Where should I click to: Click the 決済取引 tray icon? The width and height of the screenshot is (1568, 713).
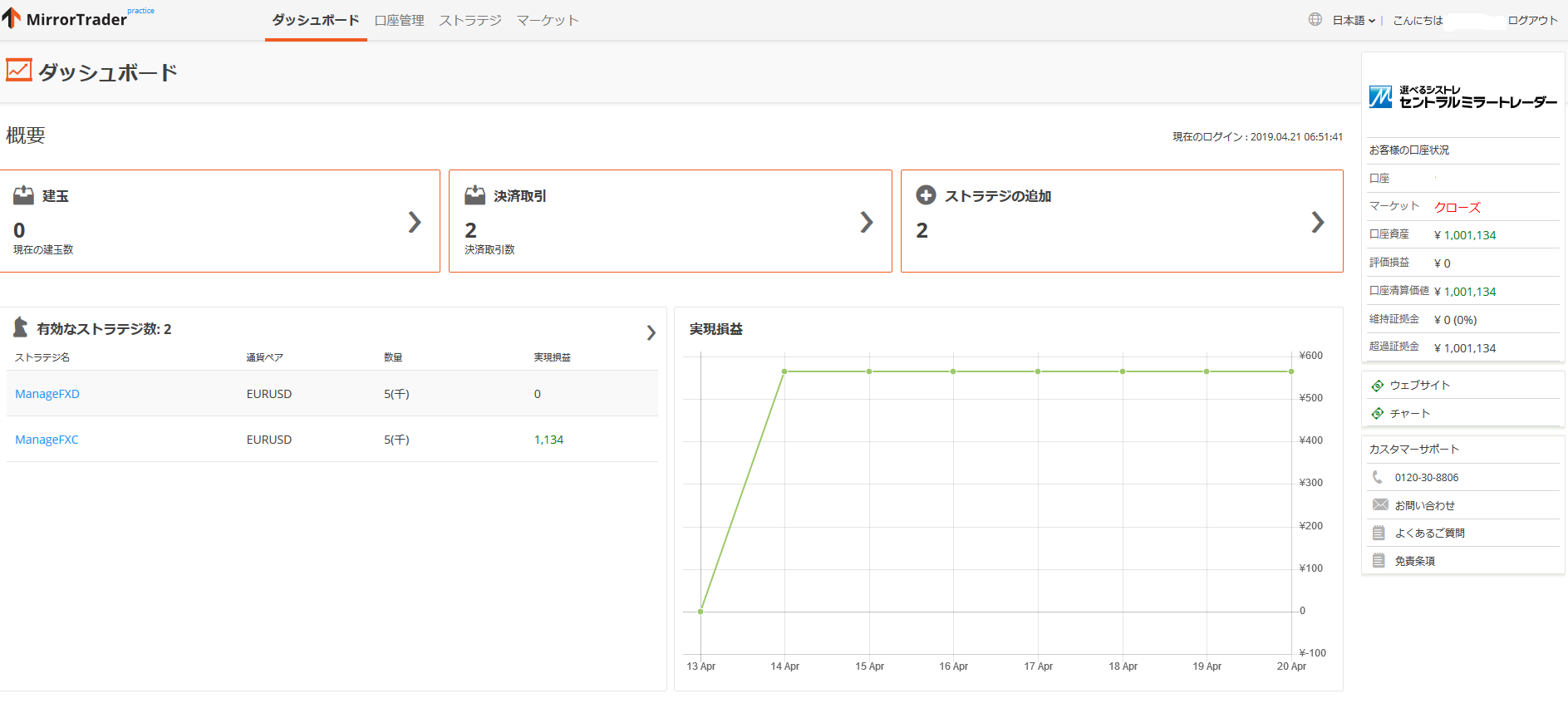click(x=474, y=195)
